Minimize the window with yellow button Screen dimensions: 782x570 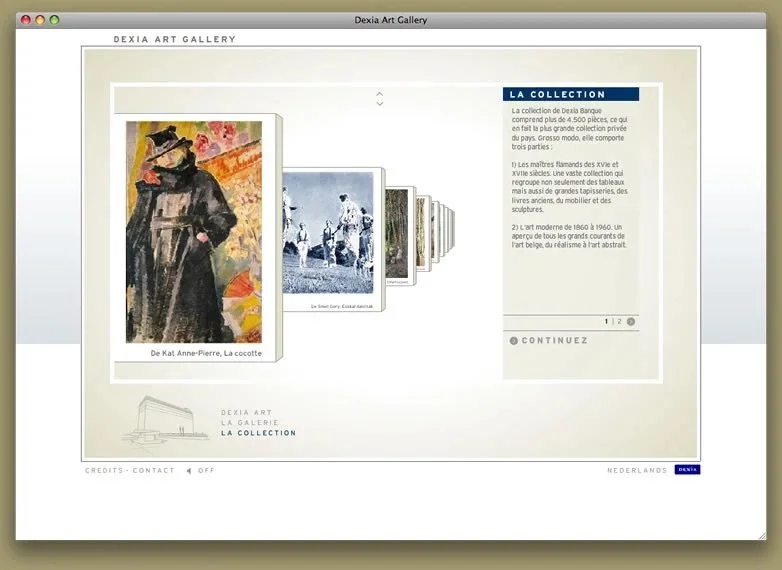click(x=40, y=20)
